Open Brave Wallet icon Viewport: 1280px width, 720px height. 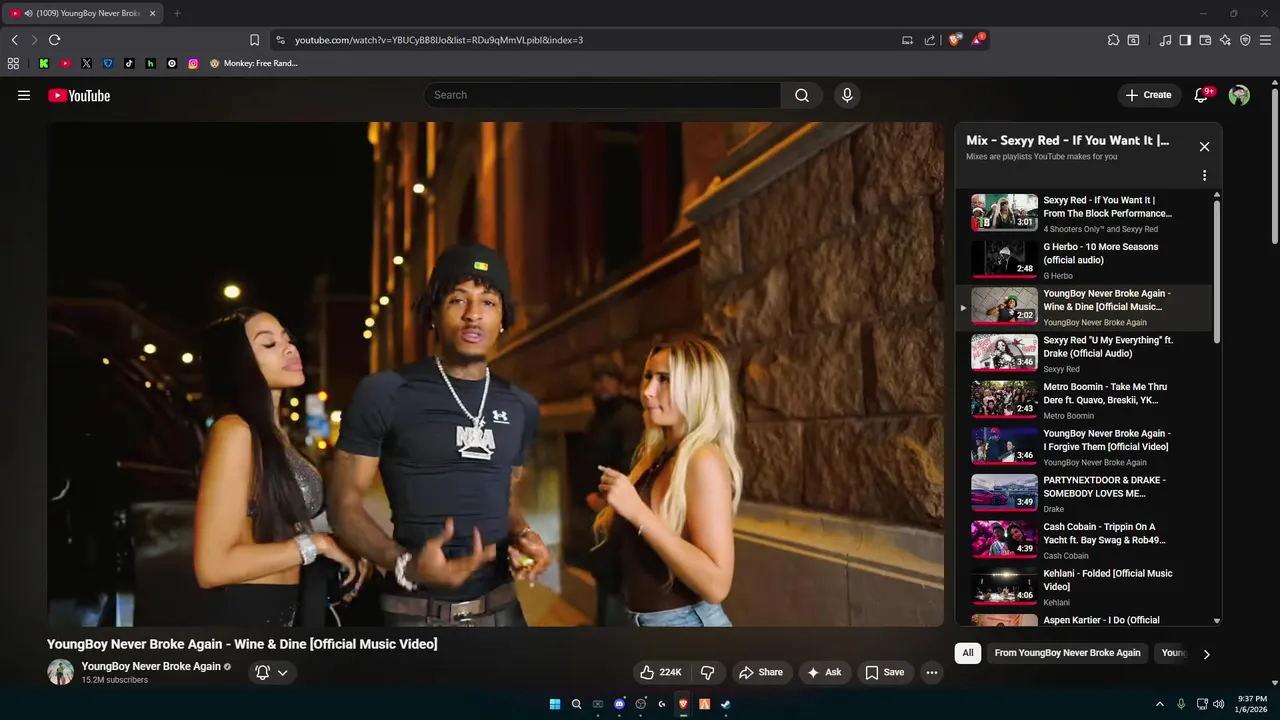[1205, 40]
